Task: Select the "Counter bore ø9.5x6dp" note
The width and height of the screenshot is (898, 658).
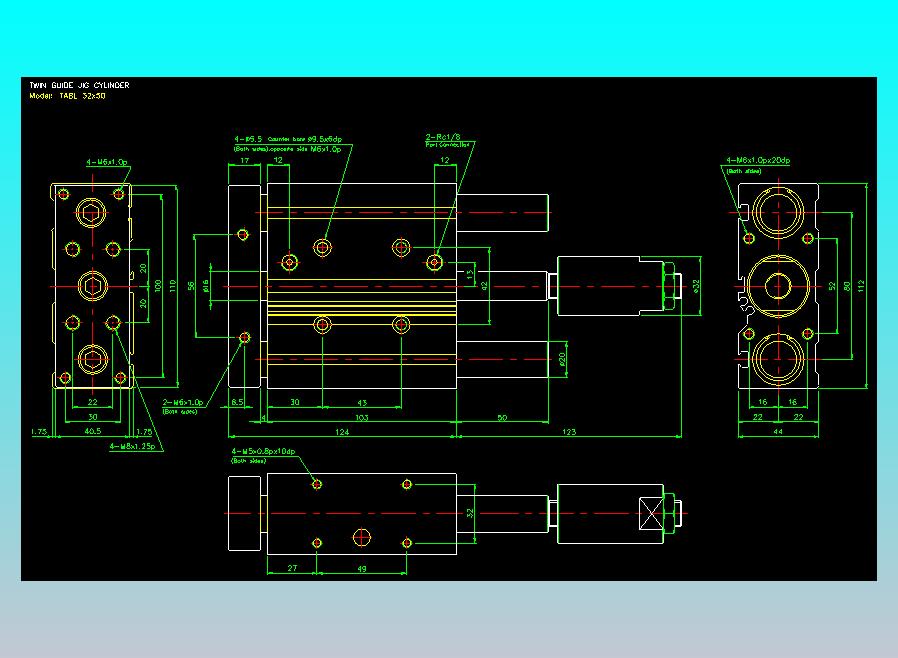Action: pos(305,139)
